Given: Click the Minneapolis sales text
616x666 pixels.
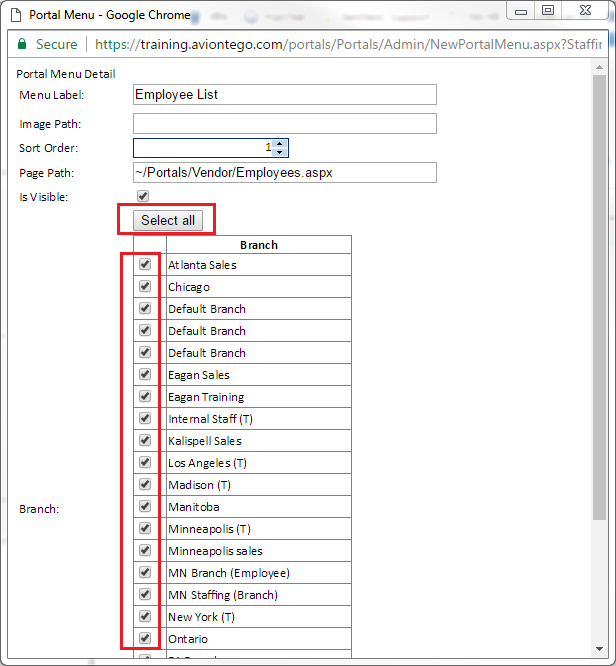Looking at the screenshot, I should 215,551.
